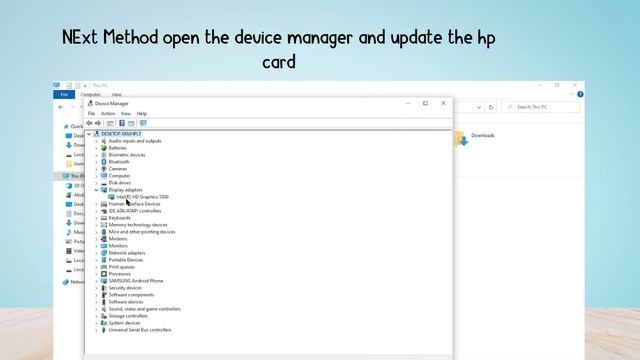
Task: Select the "System devices" row
Action: (x=124, y=323)
